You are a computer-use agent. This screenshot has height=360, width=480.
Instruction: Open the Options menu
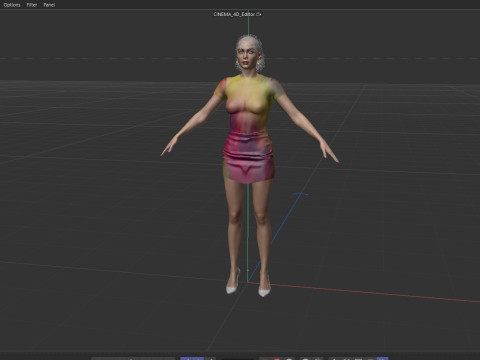pyautogui.click(x=12, y=5)
